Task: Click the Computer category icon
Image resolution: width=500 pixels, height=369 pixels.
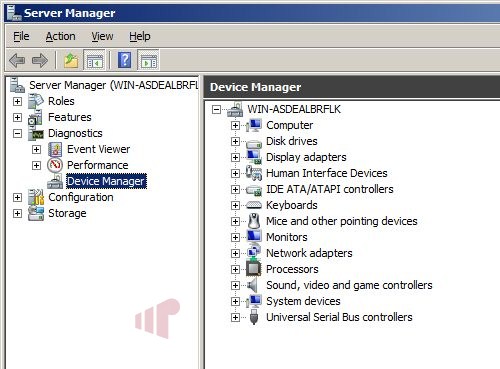Action: (254, 125)
